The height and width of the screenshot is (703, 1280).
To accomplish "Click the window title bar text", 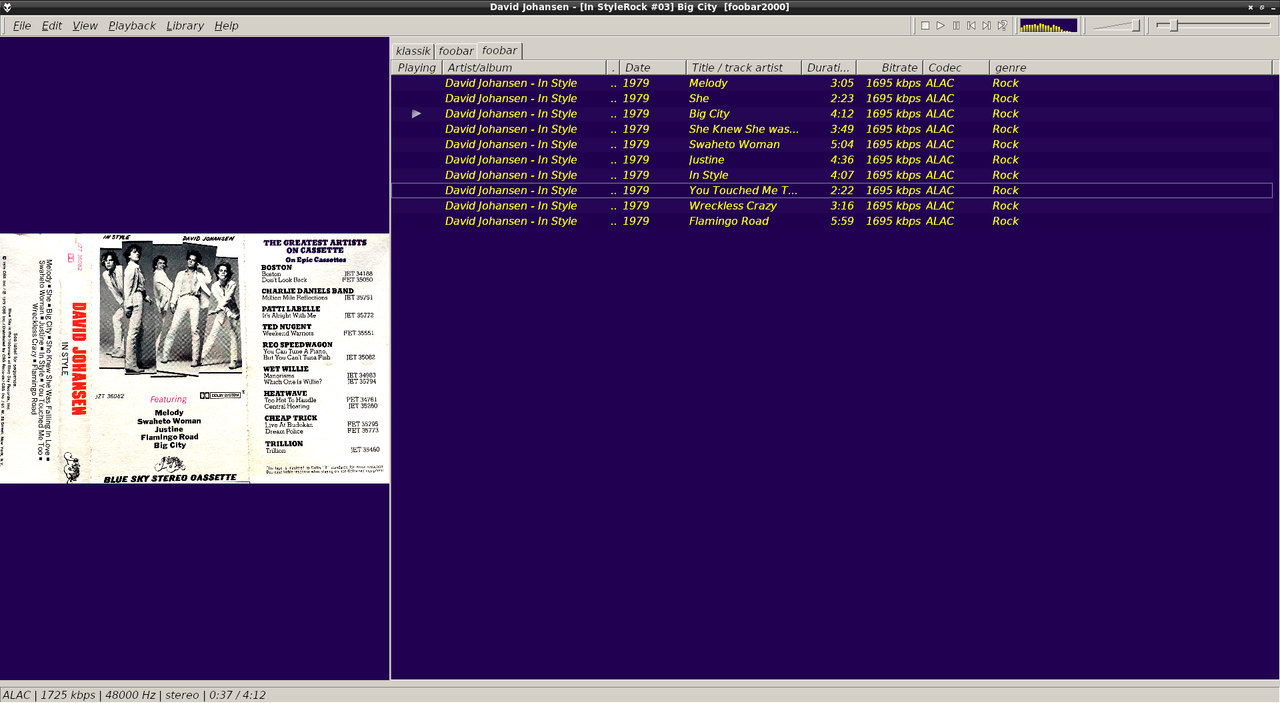I will pyautogui.click(x=639, y=7).
